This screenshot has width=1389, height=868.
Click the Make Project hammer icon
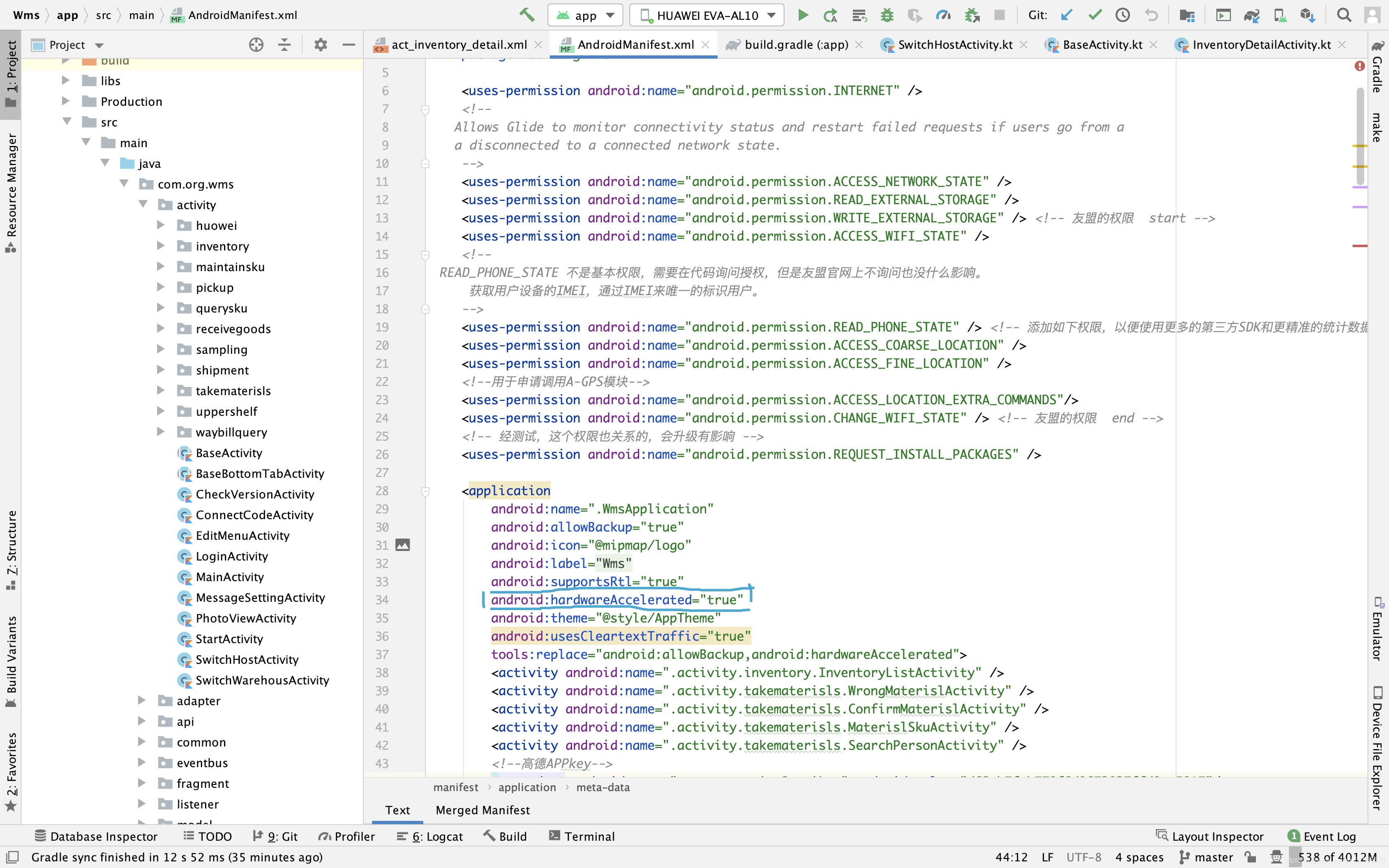click(x=527, y=15)
